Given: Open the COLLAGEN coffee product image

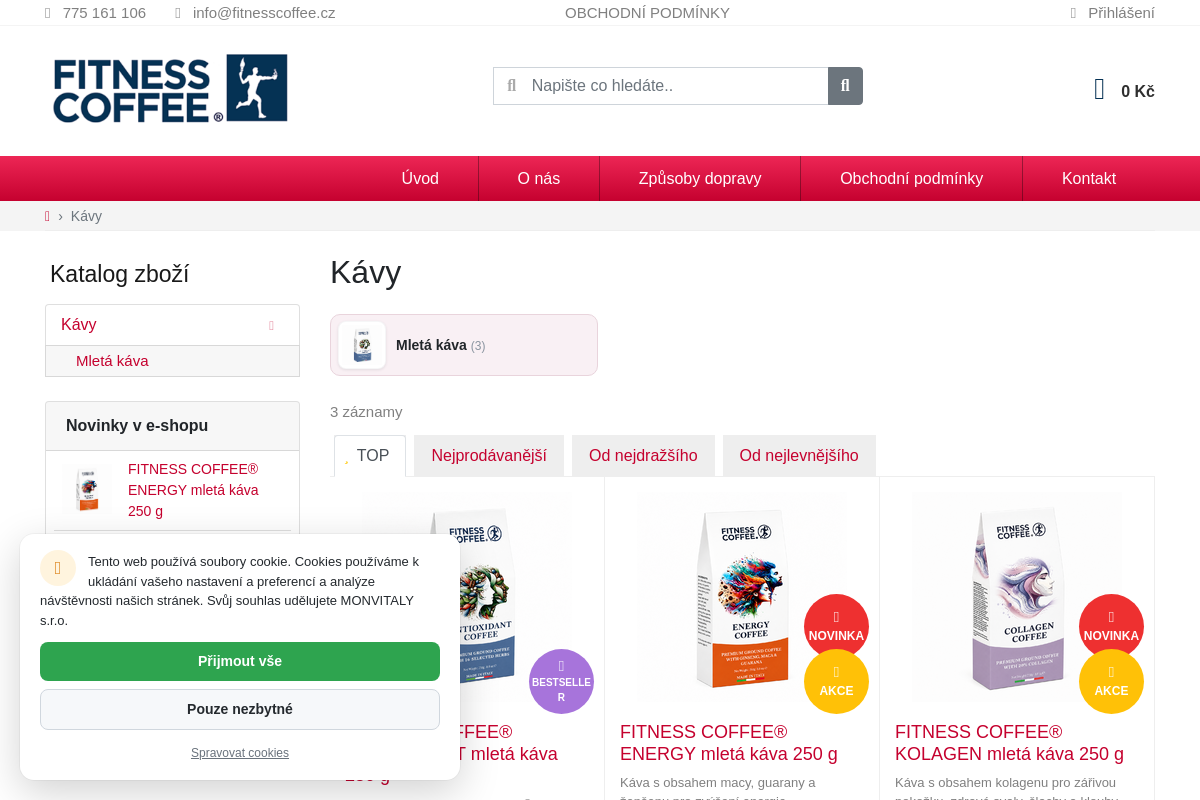Looking at the screenshot, I should click(1017, 597).
